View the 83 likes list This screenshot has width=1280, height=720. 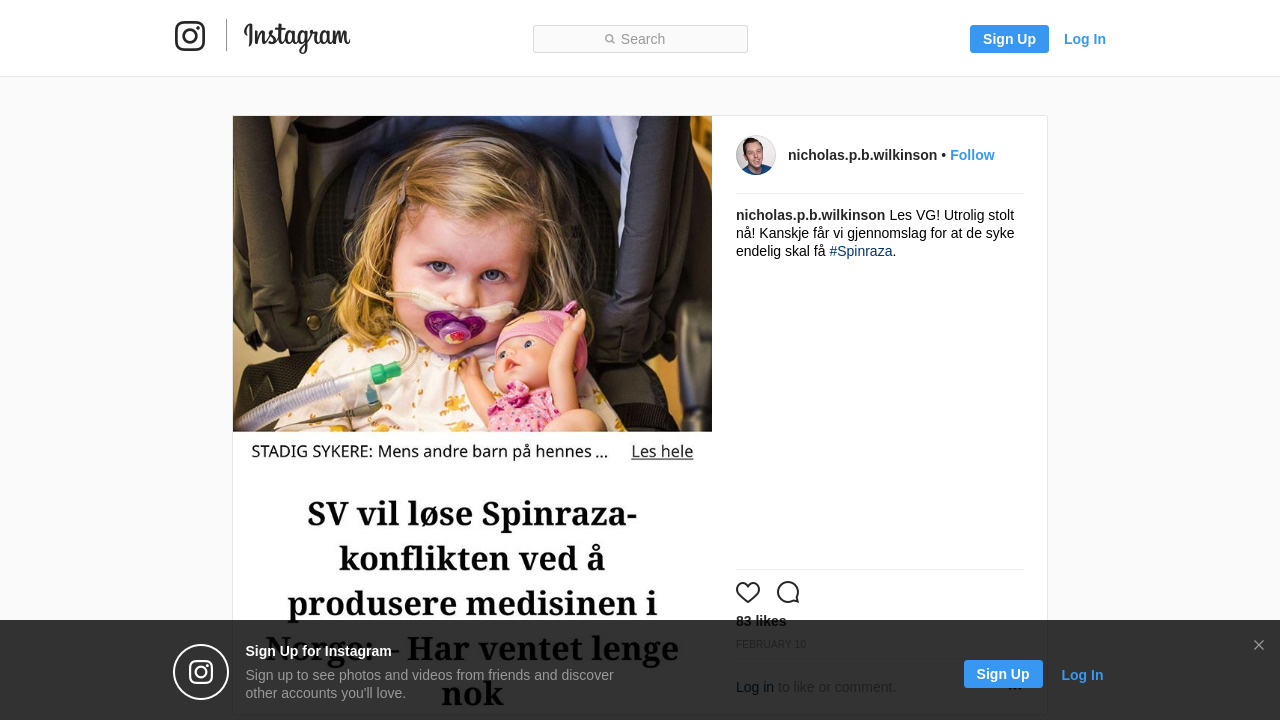[761, 621]
